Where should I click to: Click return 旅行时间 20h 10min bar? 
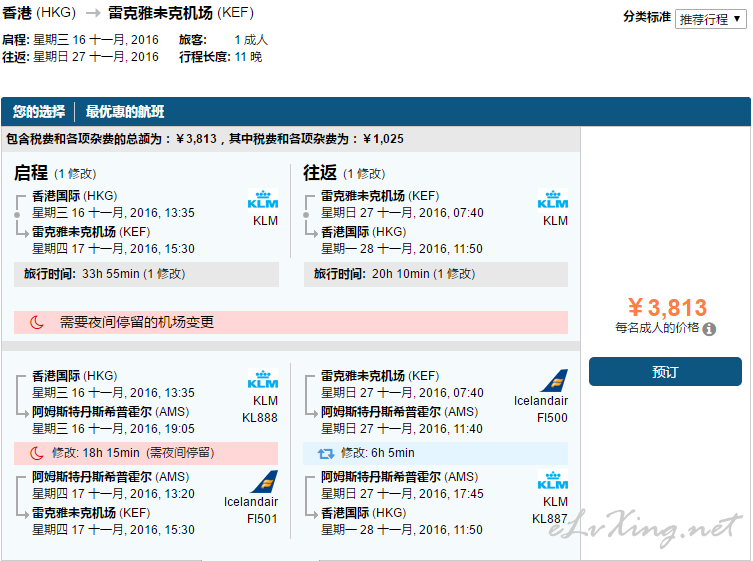(x=436, y=274)
